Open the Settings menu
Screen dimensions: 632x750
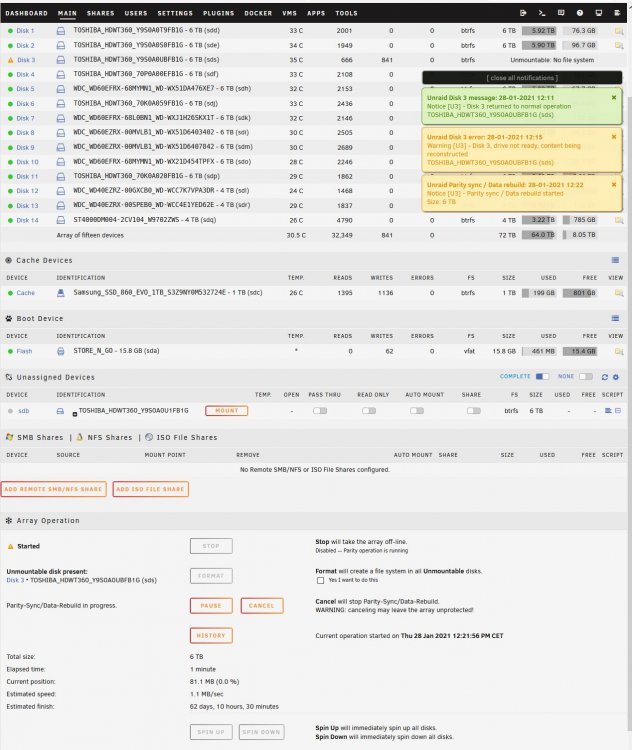pos(175,13)
